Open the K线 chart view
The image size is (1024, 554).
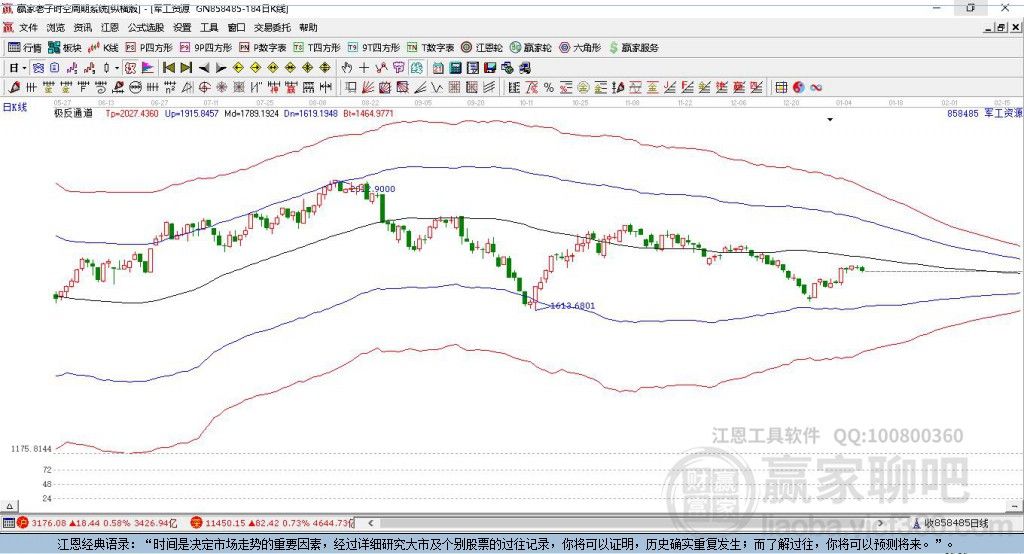point(103,48)
